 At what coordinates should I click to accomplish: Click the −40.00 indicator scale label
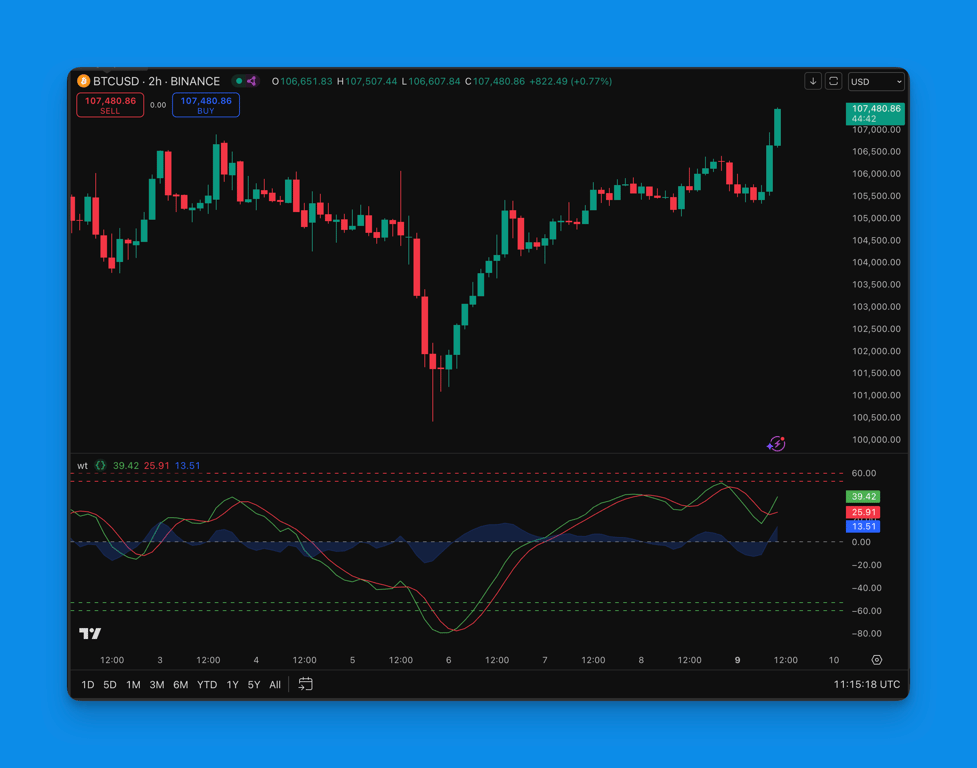click(x=865, y=588)
